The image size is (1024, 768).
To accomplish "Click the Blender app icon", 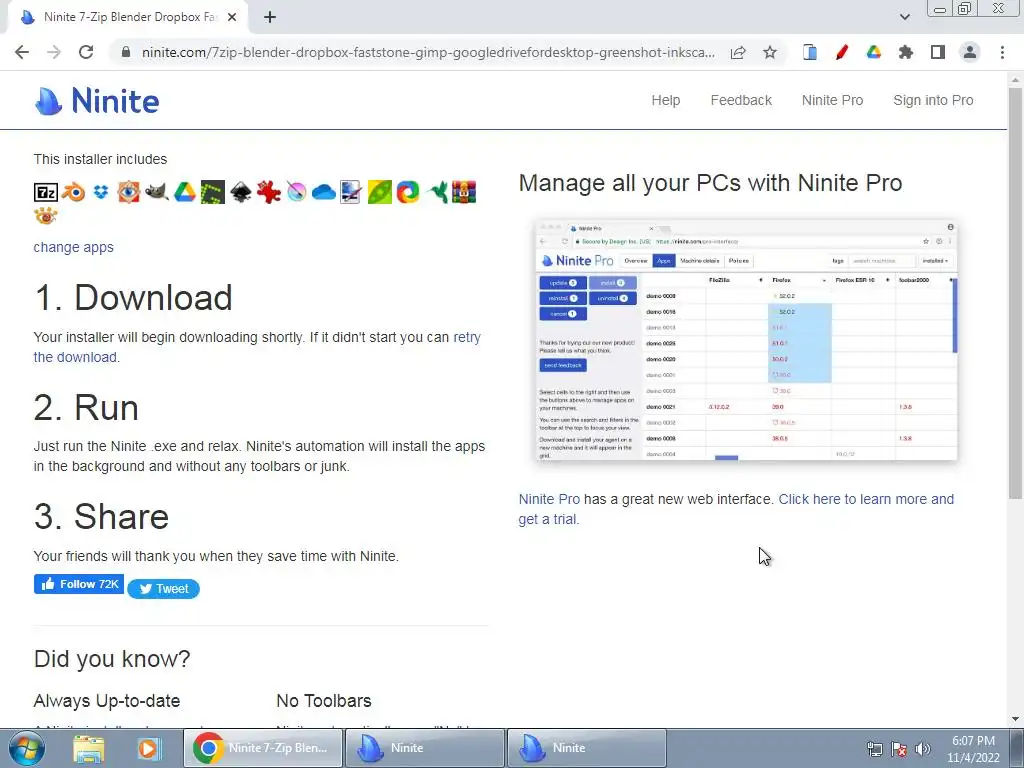I will click(73, 192).
